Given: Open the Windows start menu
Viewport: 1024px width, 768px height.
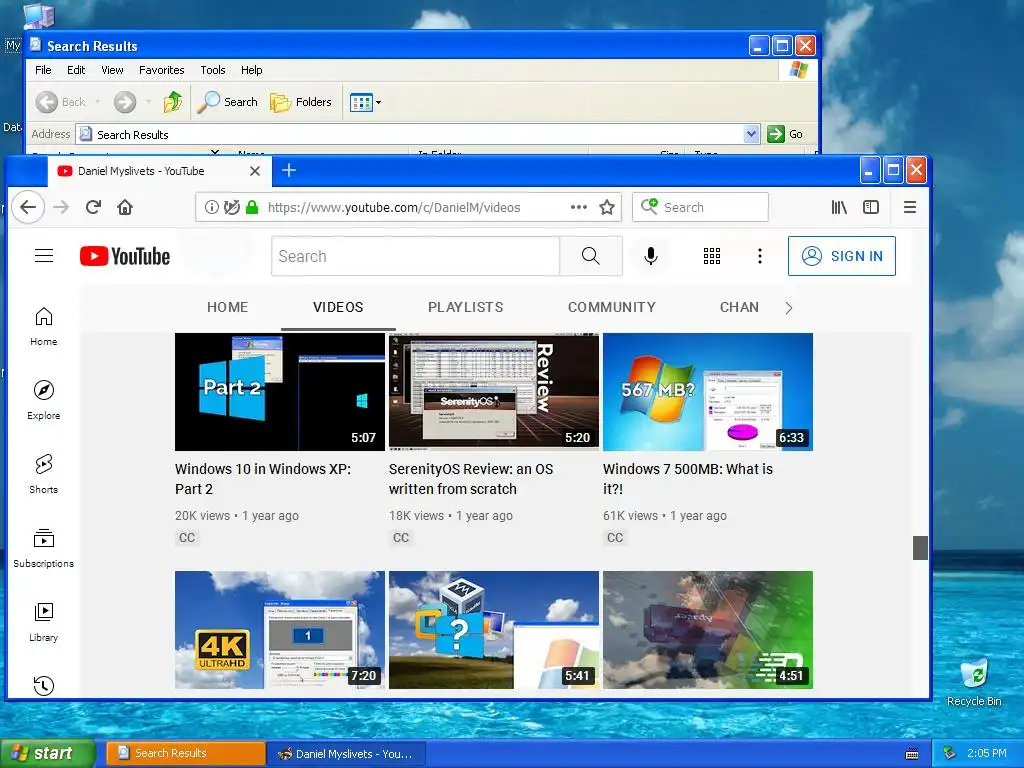Looking at the screenshot, I should click(48, 753).
